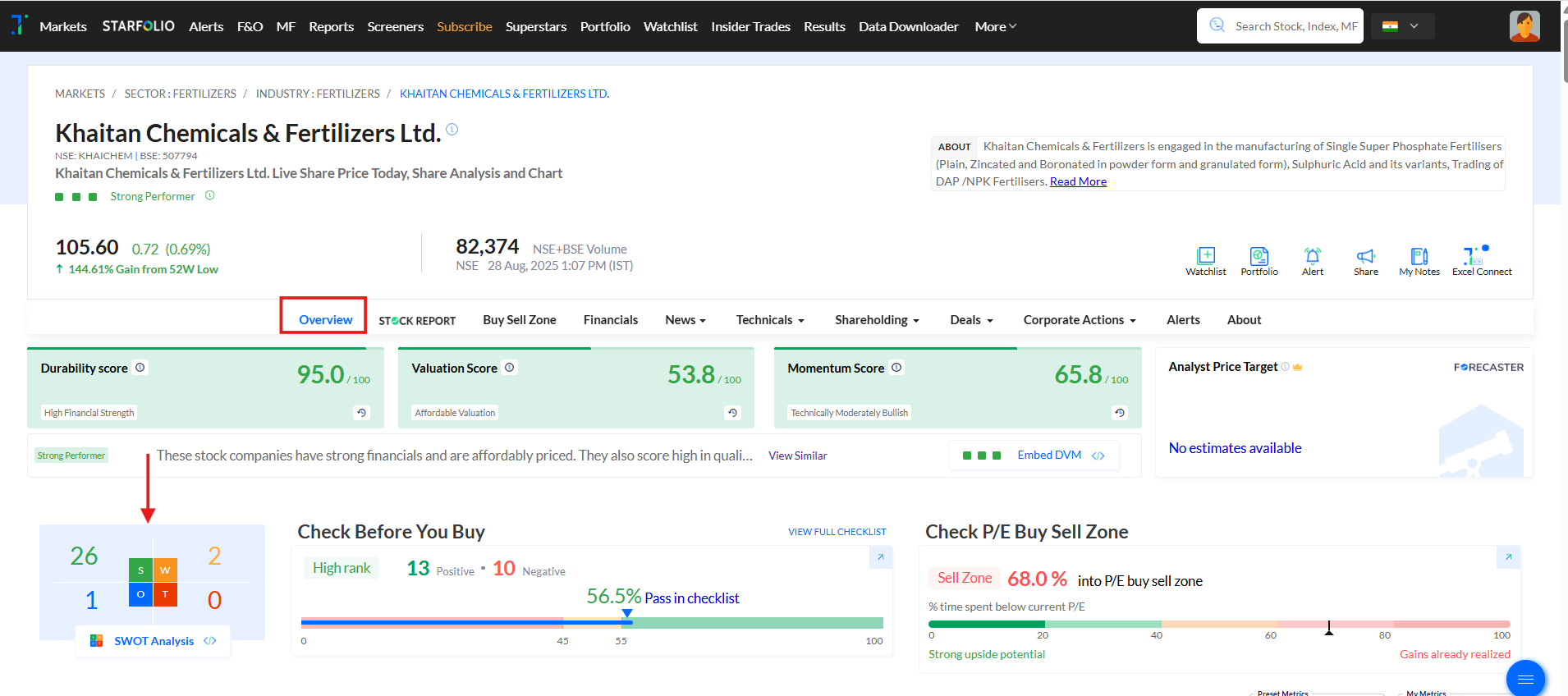The width and height of the screenshot is (1568, 696).
Task: Expand the More menu
Action: pos(995,26)
